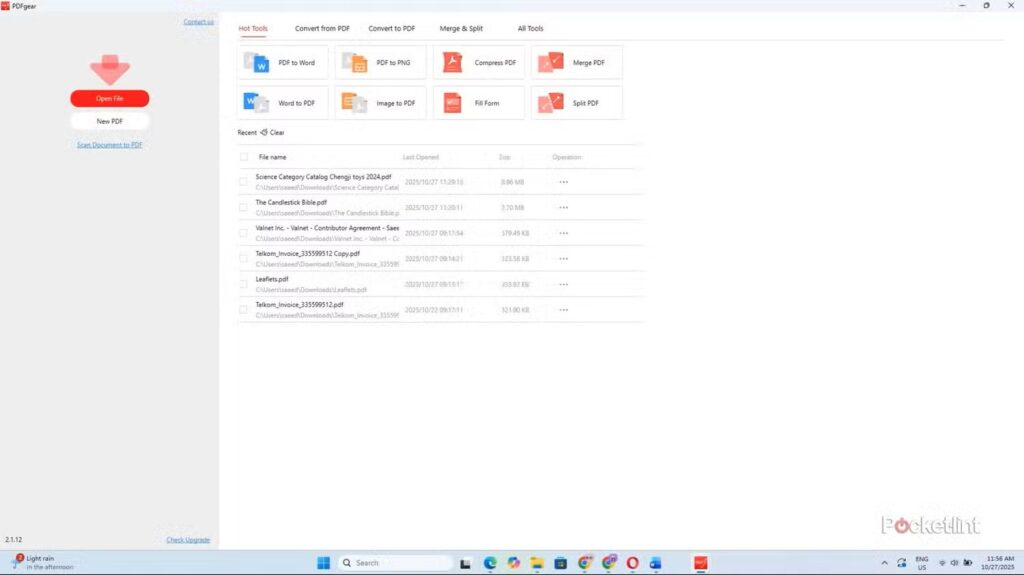Follow the Scan Document to PDF link
The height and width of the screenshot is (575, 1024).
coord(110,145)
